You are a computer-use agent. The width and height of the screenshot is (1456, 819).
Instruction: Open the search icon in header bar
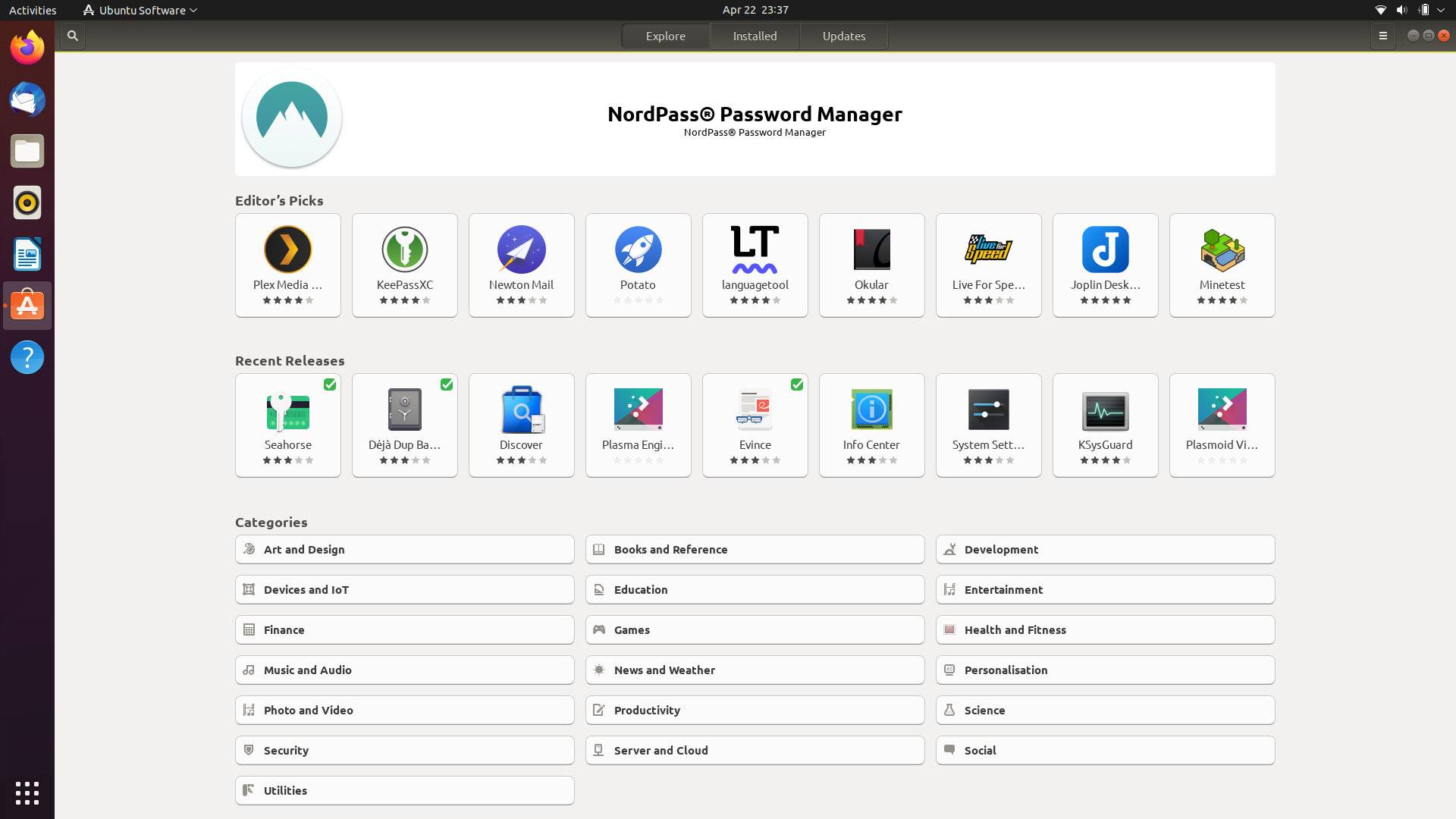click(73, 36)
